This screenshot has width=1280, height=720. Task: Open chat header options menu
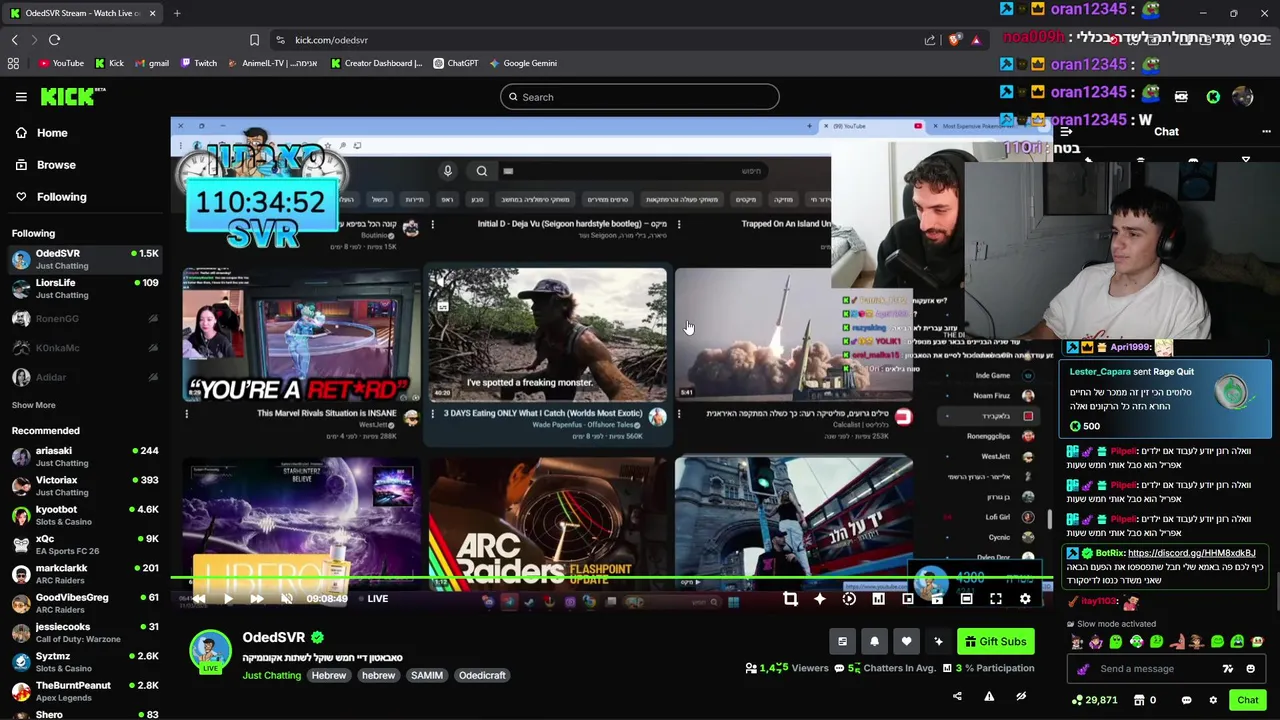(1266, 131)
